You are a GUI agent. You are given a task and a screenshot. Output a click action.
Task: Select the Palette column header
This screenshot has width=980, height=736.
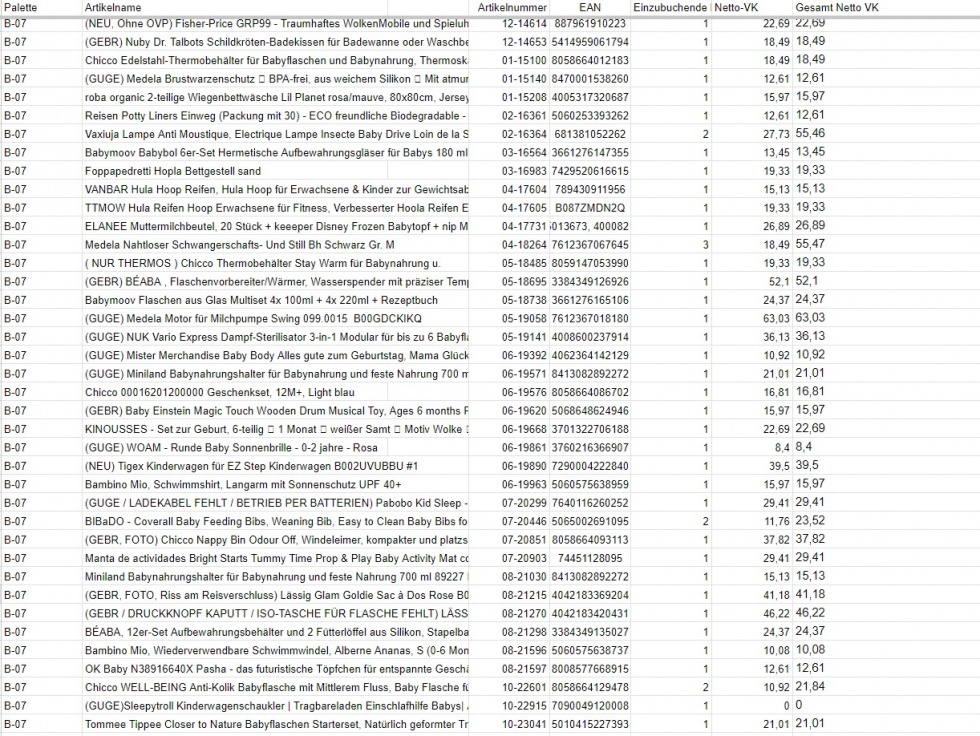pos(41,7)
